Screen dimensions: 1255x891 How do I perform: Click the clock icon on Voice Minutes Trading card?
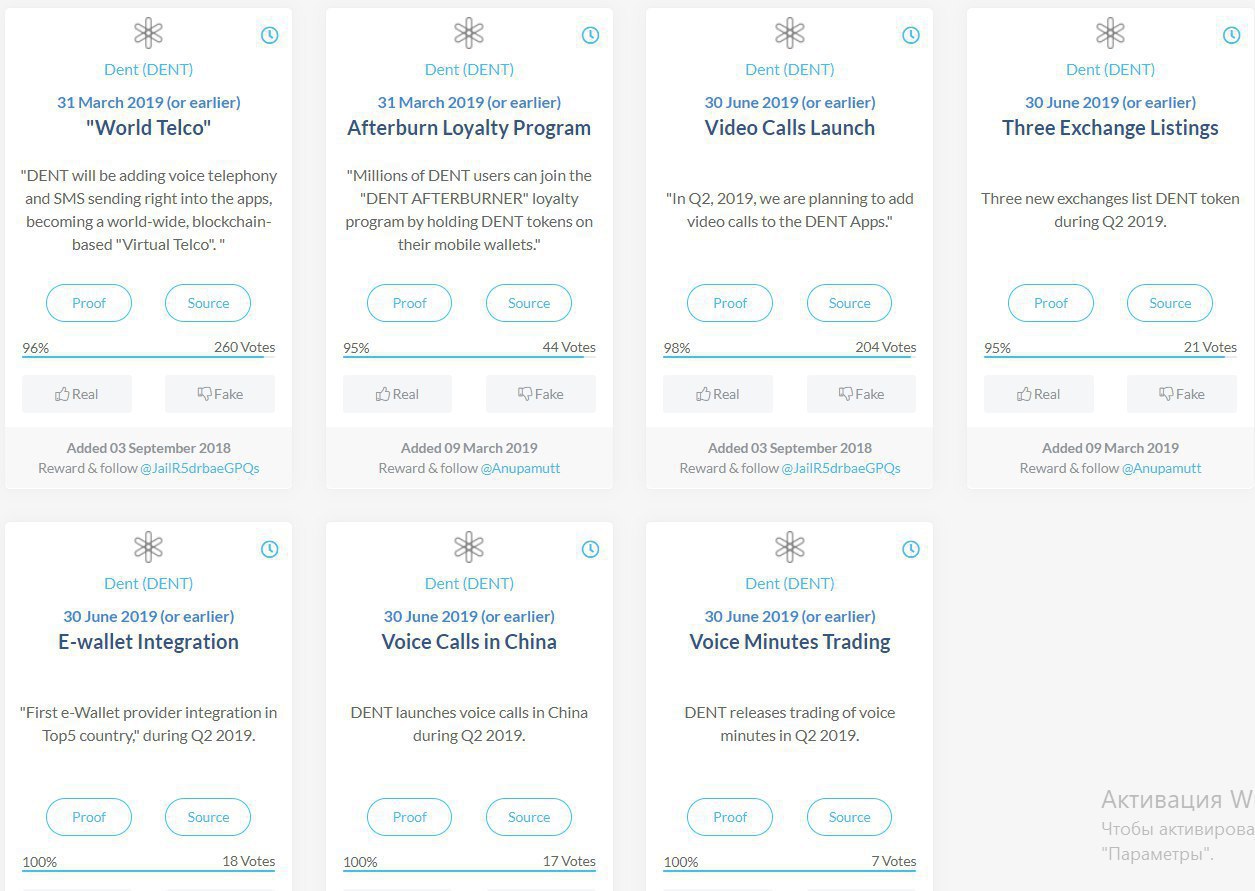pyautogui.click(x=911, y=549)
